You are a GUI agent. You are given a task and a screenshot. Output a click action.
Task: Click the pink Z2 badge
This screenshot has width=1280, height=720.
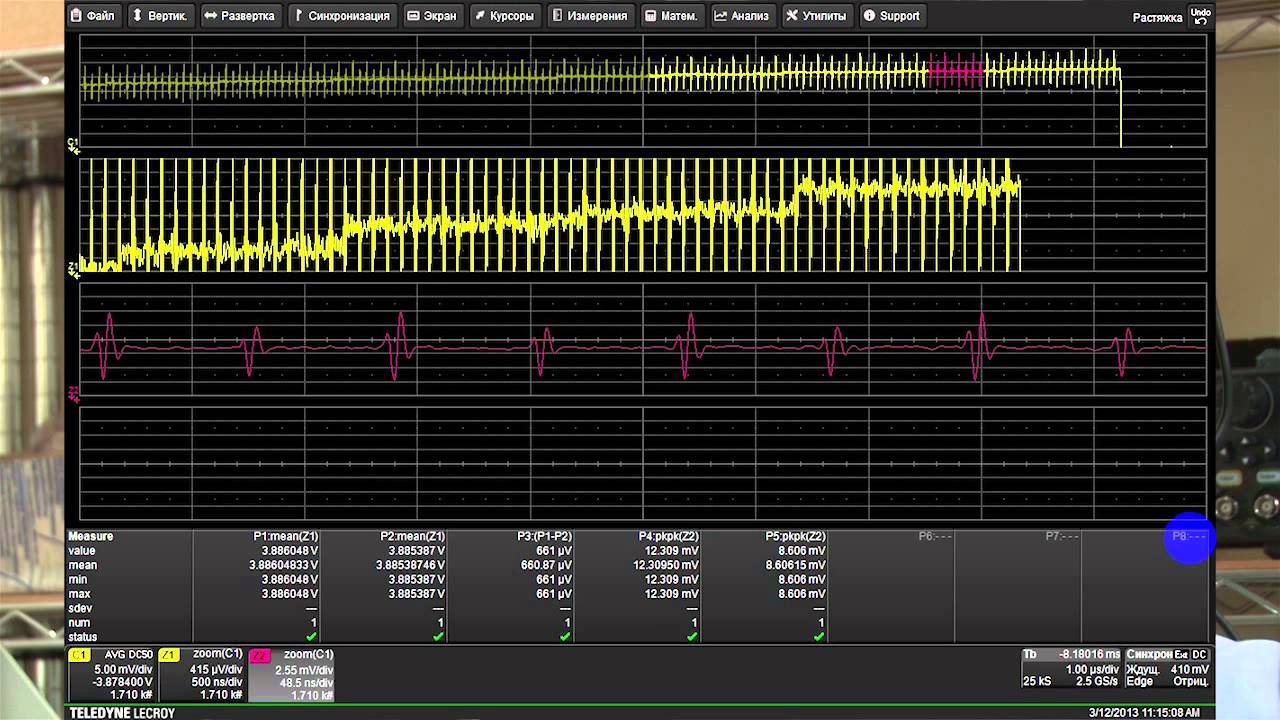point(259,655)
